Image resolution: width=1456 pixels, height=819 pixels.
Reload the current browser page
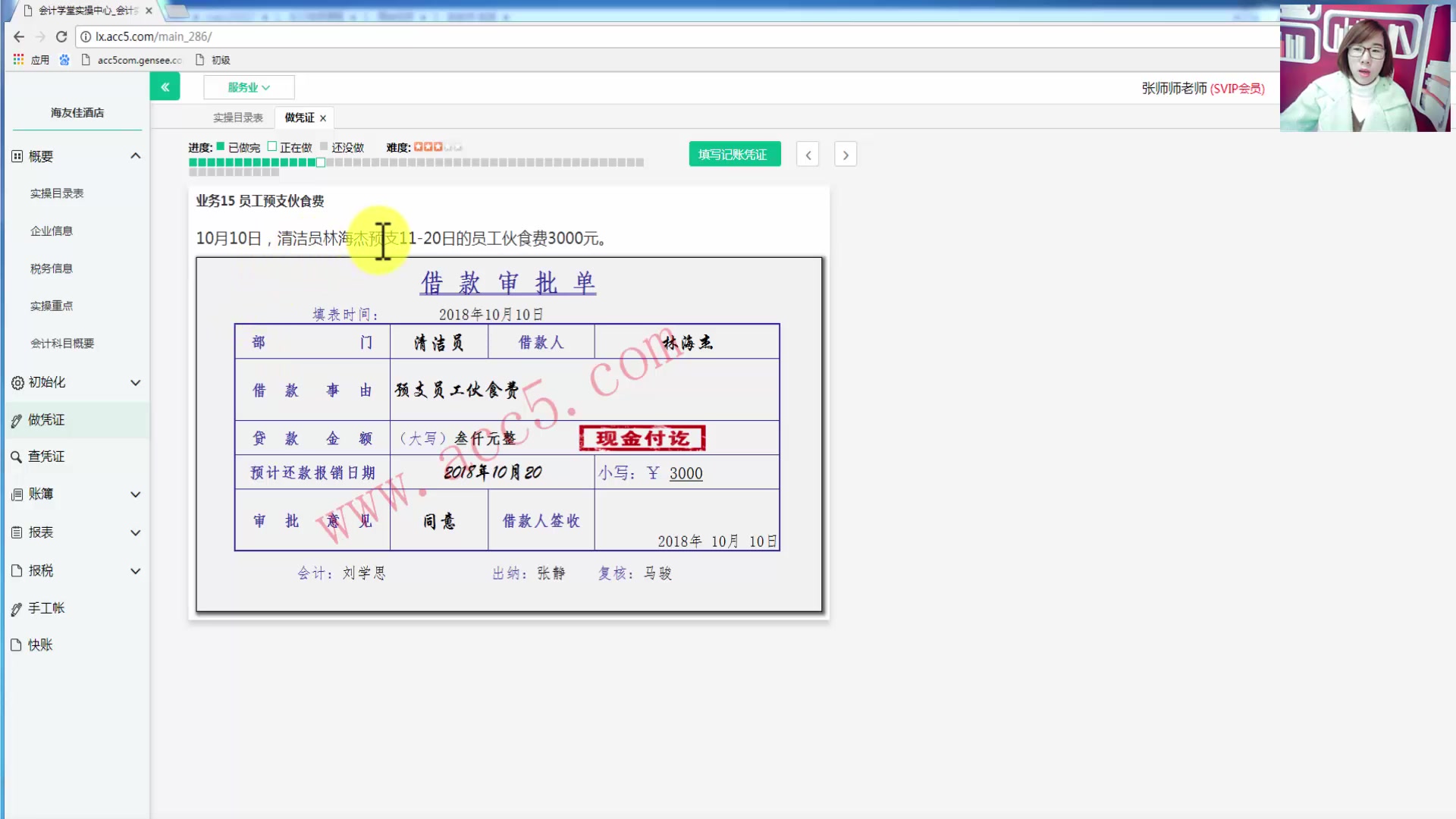pyautogui.click(x=61, y=36)
